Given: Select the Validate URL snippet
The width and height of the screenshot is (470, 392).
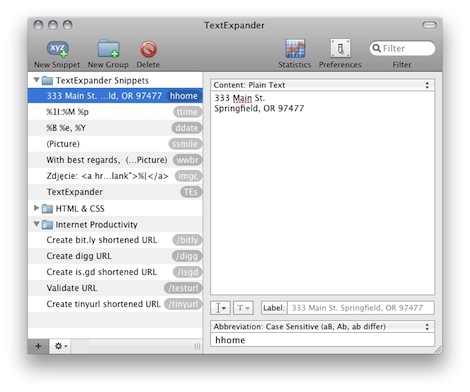Looking at the screenshot, I should click(115, 288).
